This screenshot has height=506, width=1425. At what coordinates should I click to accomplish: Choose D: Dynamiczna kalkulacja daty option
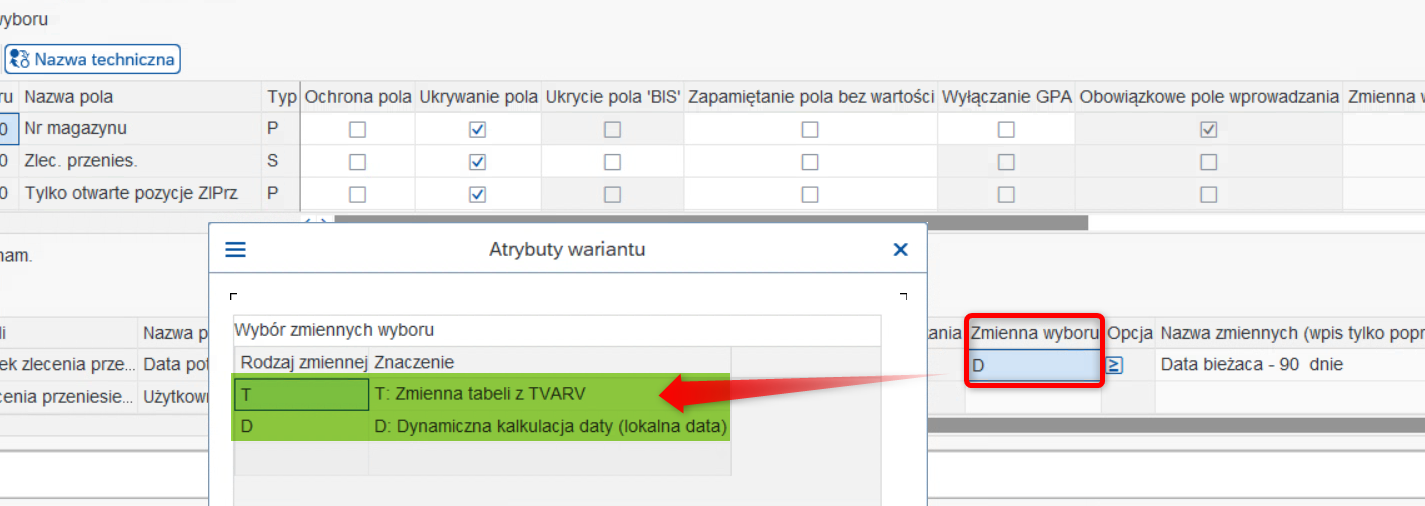[550, 427]
